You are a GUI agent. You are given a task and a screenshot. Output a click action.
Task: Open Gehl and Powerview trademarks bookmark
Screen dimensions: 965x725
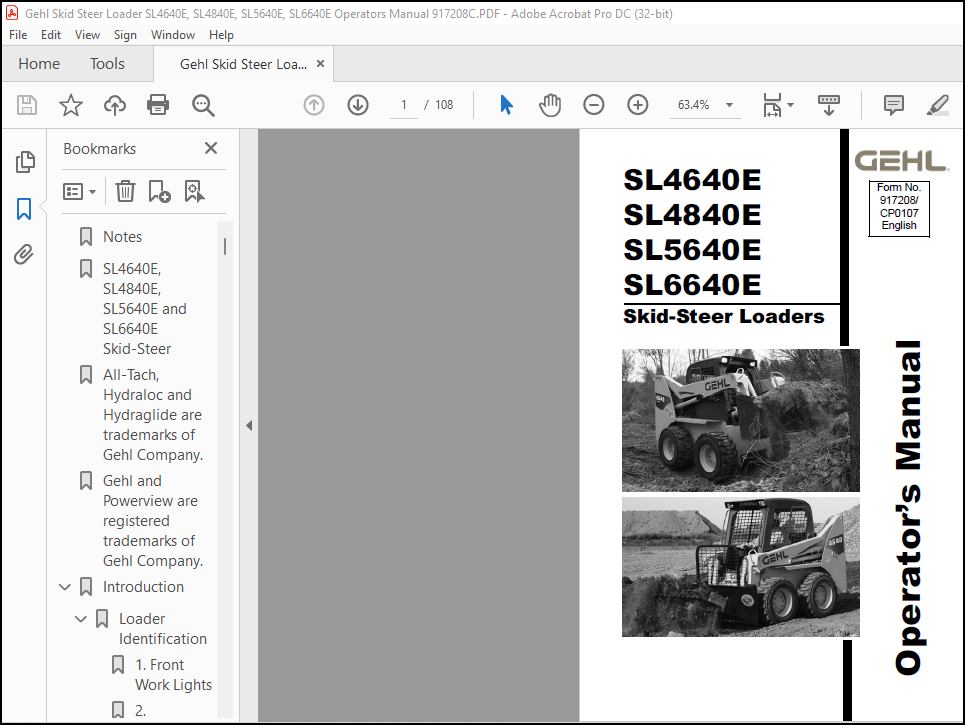(153, 521)
